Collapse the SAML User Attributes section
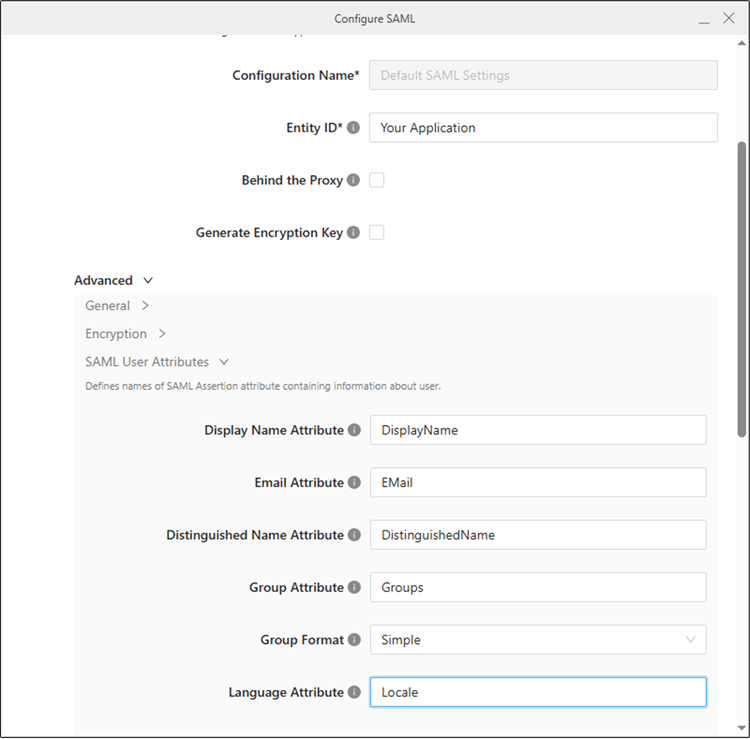 [x=156, y=362]
